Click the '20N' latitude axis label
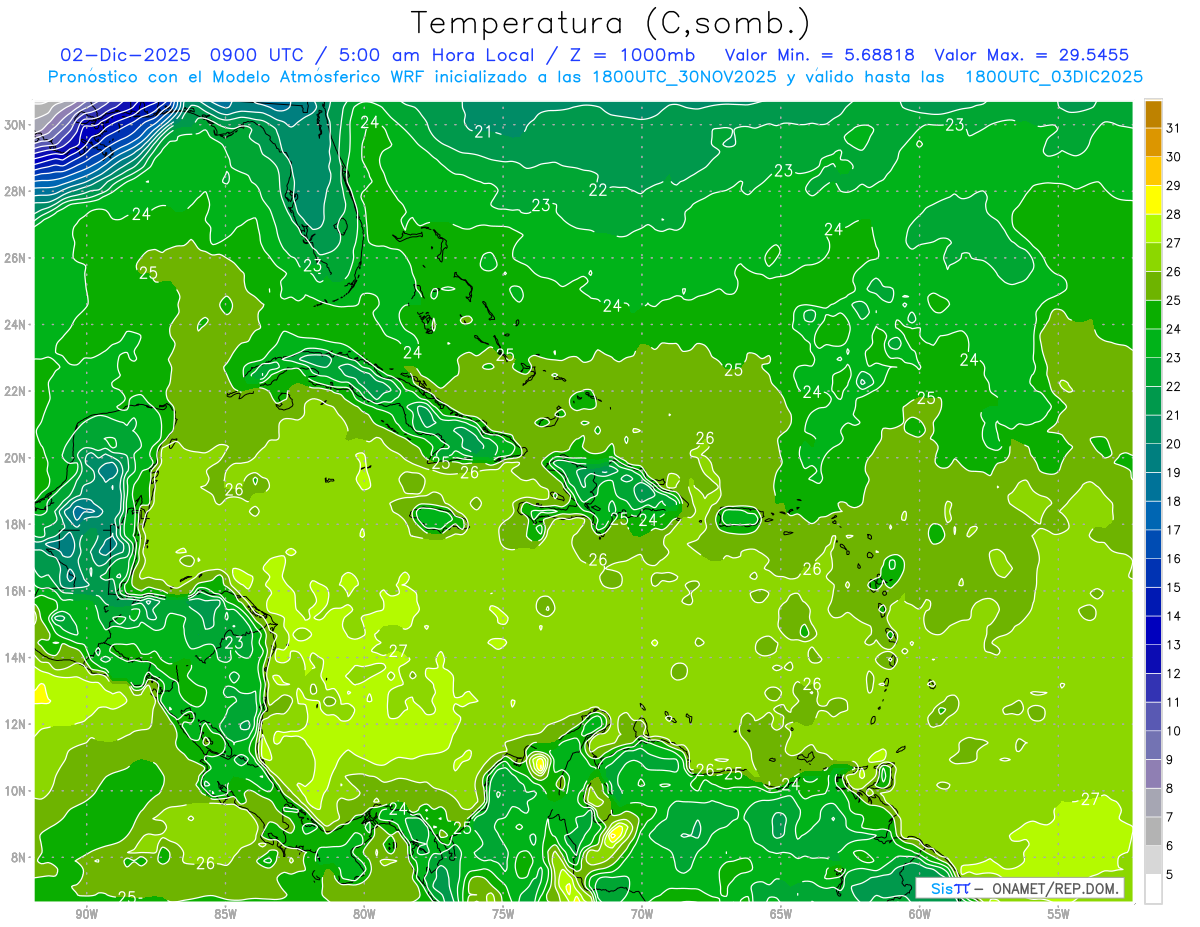The height and width of the screenshot is (927, 1200). coord(17,458)
